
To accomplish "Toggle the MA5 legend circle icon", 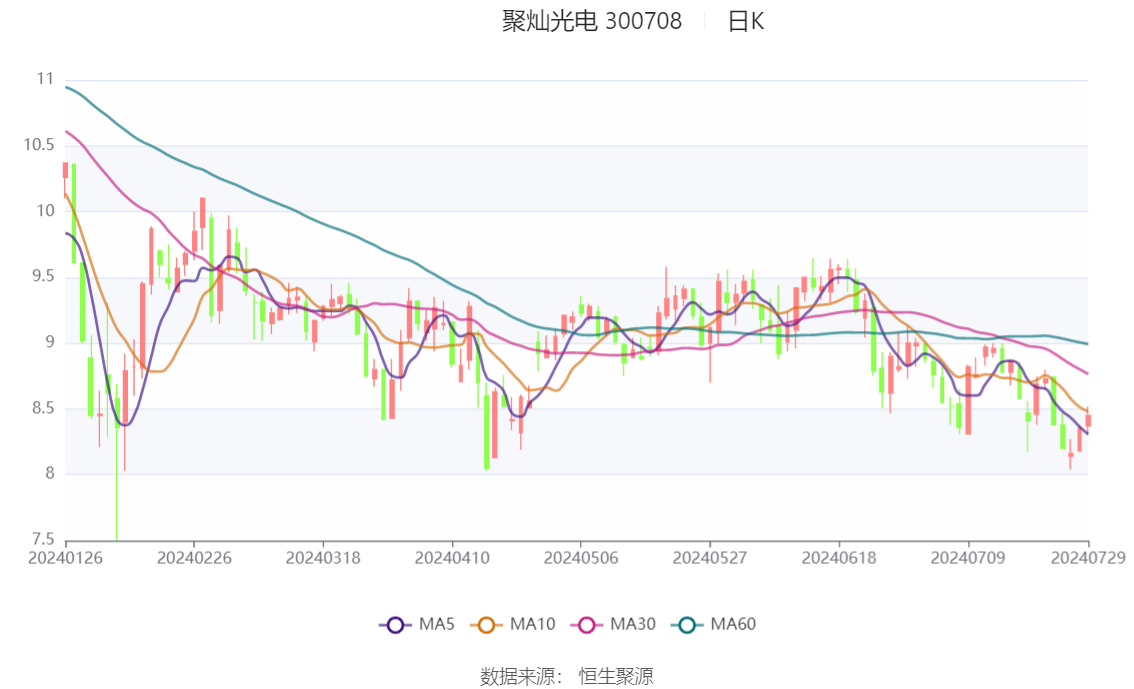I will (395, 625).
